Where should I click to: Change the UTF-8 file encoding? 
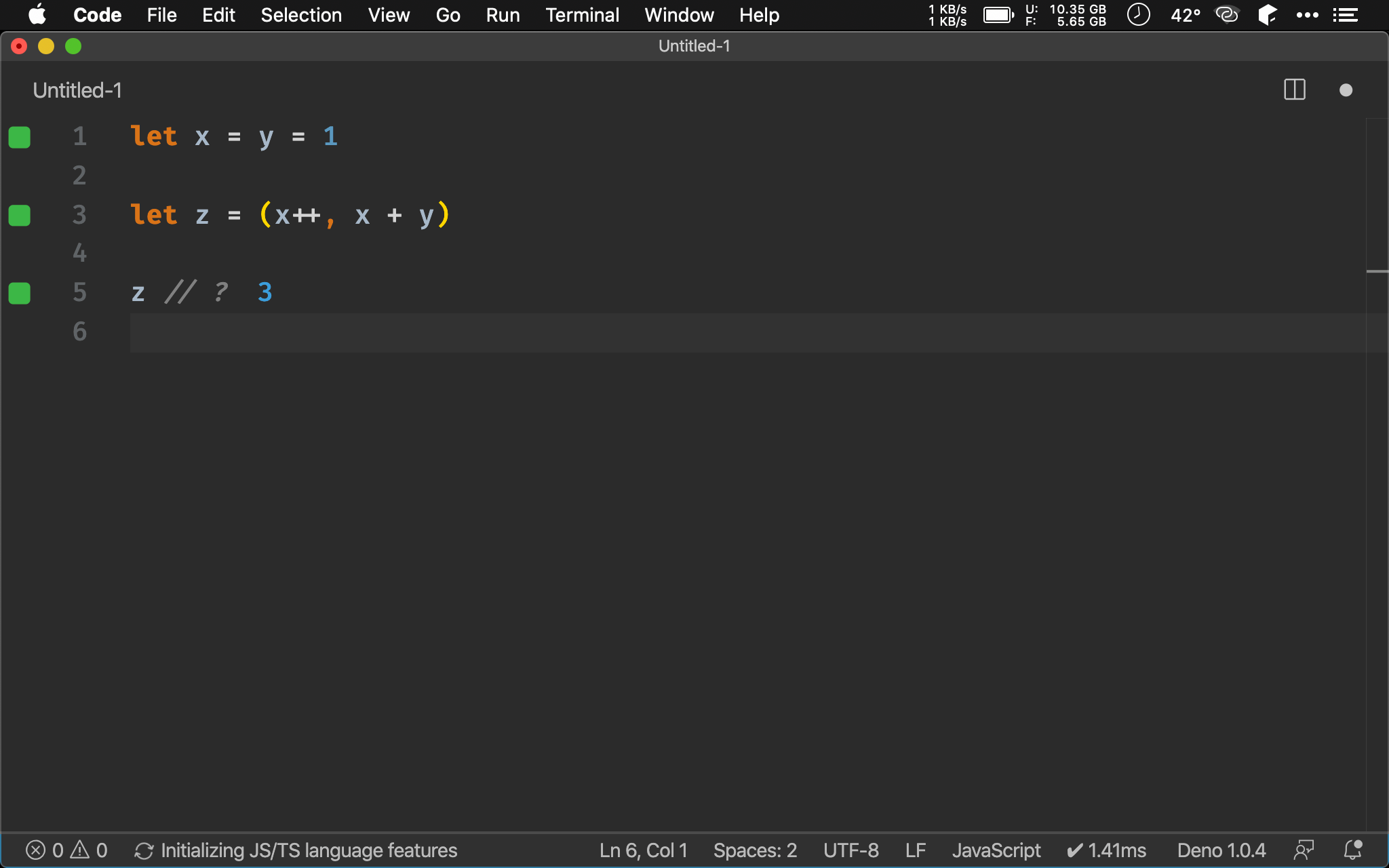(850, 850)
